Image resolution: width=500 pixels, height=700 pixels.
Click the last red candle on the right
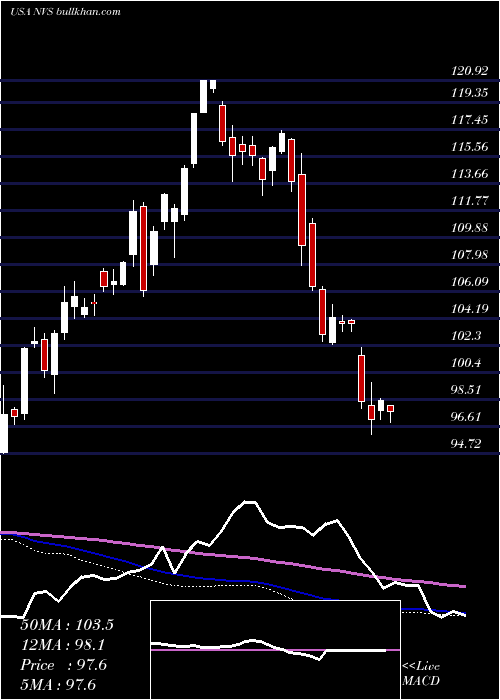pos(390,408)
